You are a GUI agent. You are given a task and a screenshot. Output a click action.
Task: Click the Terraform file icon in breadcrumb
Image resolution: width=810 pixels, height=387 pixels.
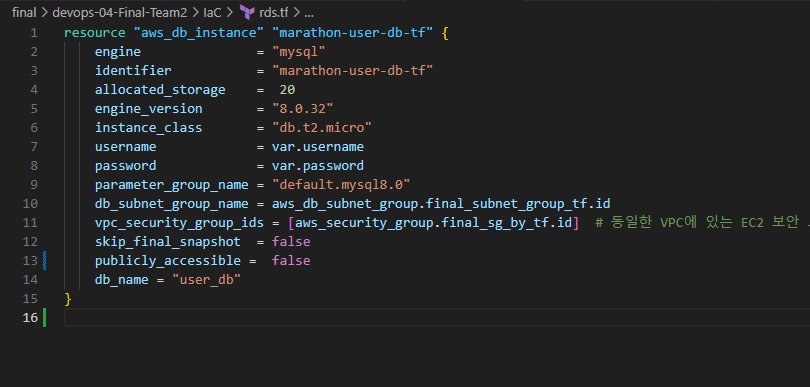pyautogui.click(x=248, y=12)
